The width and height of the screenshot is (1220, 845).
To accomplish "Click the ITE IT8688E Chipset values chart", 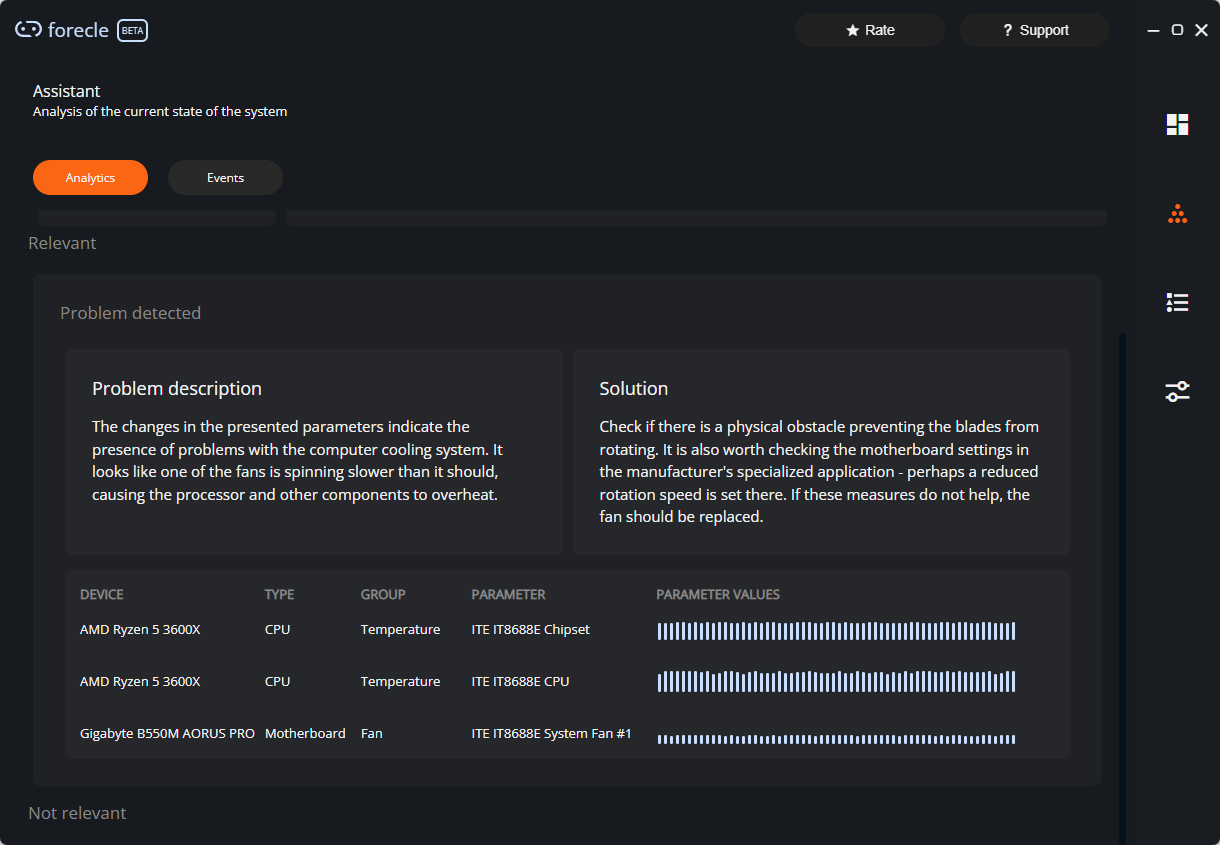I will (836, 631).
